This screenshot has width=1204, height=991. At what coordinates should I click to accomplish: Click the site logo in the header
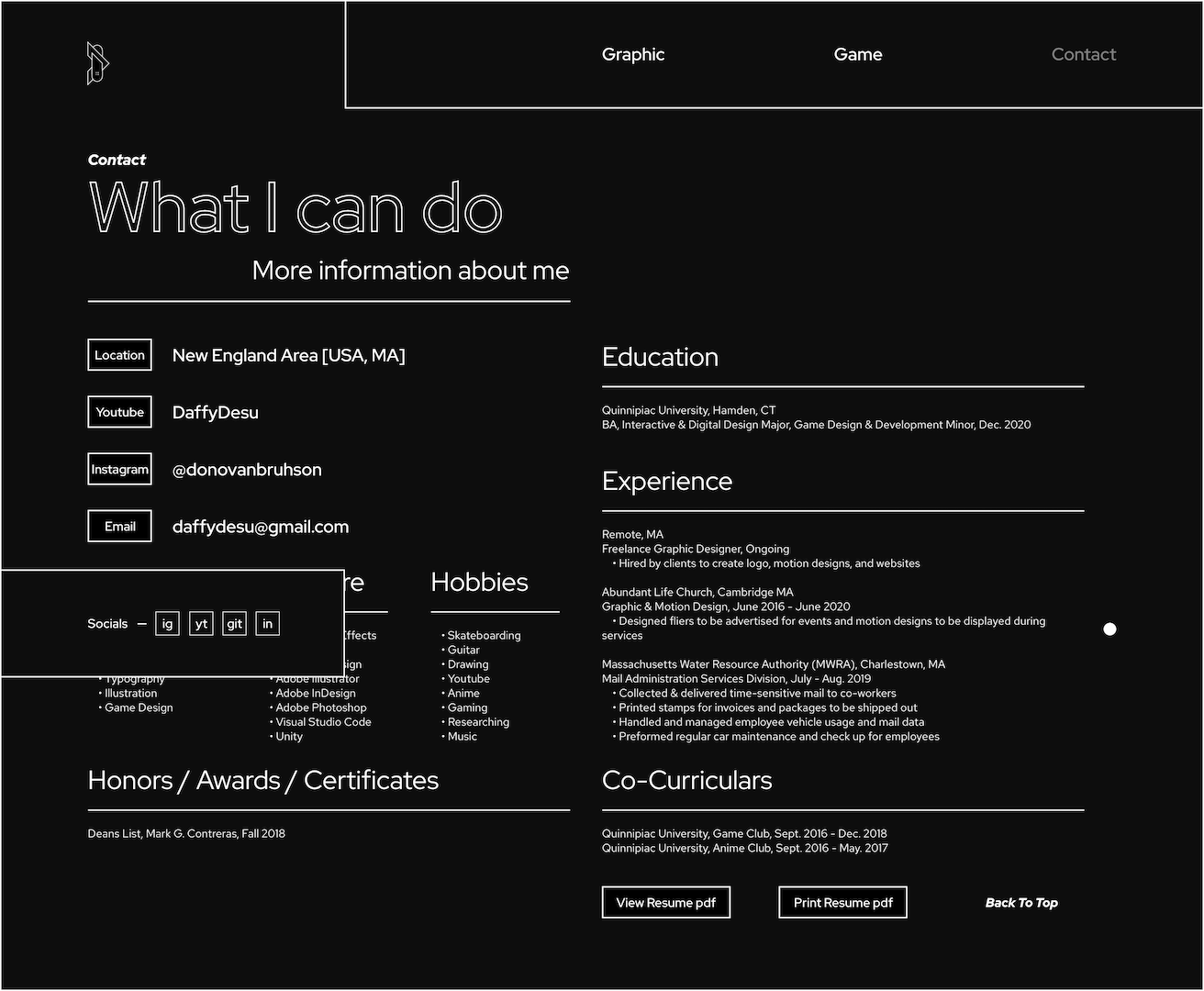point(98,63)
